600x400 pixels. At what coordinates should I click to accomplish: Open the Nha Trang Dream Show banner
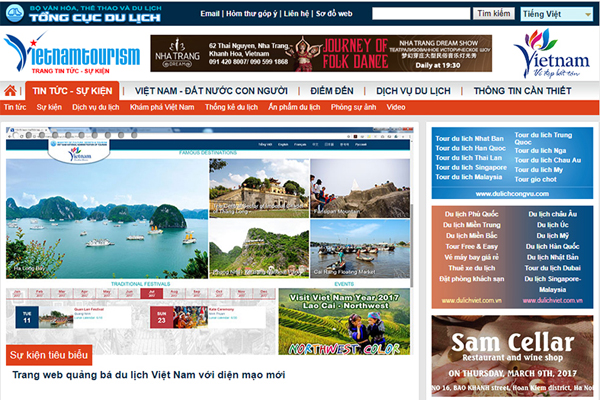pos(322,54)
